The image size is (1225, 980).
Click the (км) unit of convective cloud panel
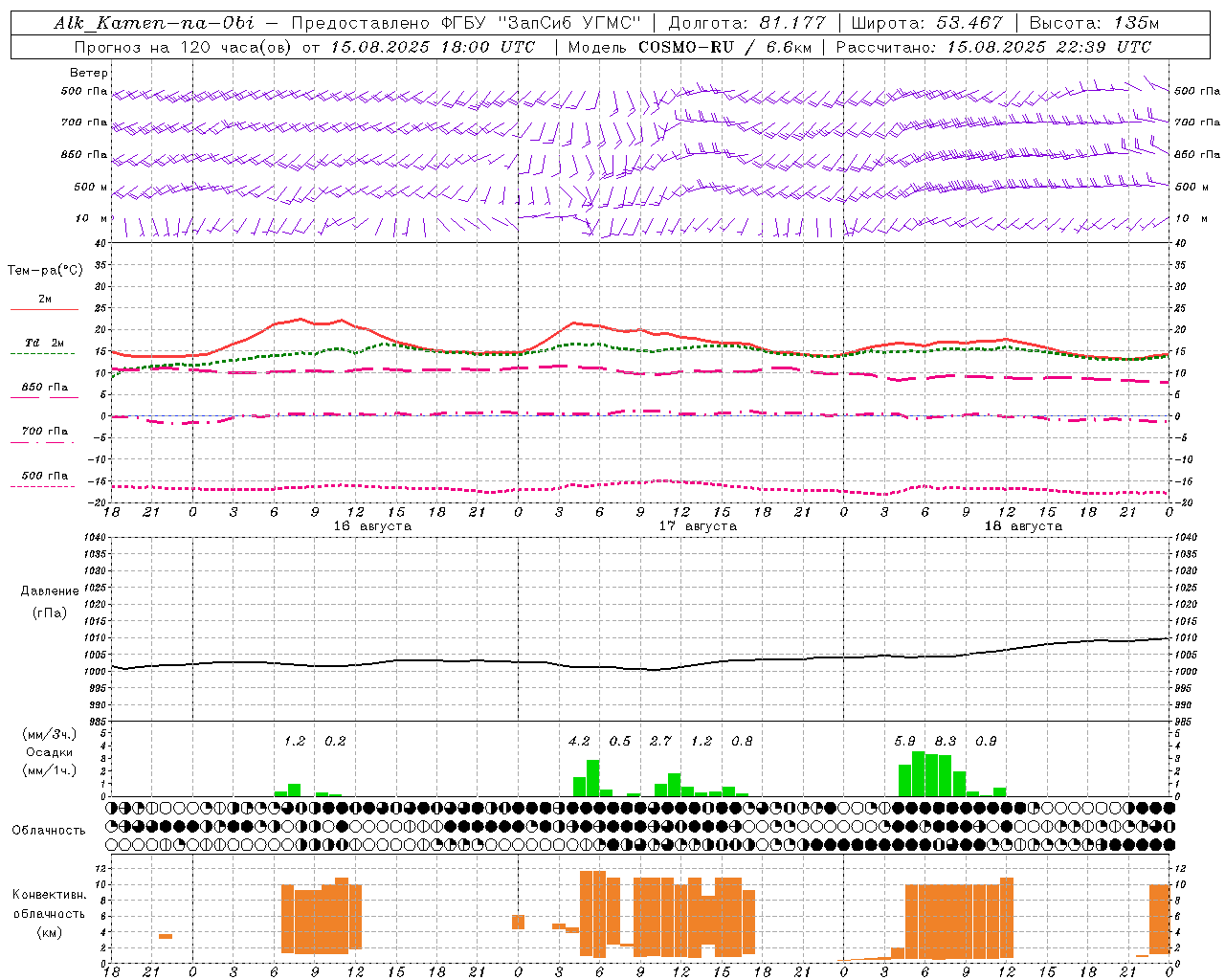point(50,932)
